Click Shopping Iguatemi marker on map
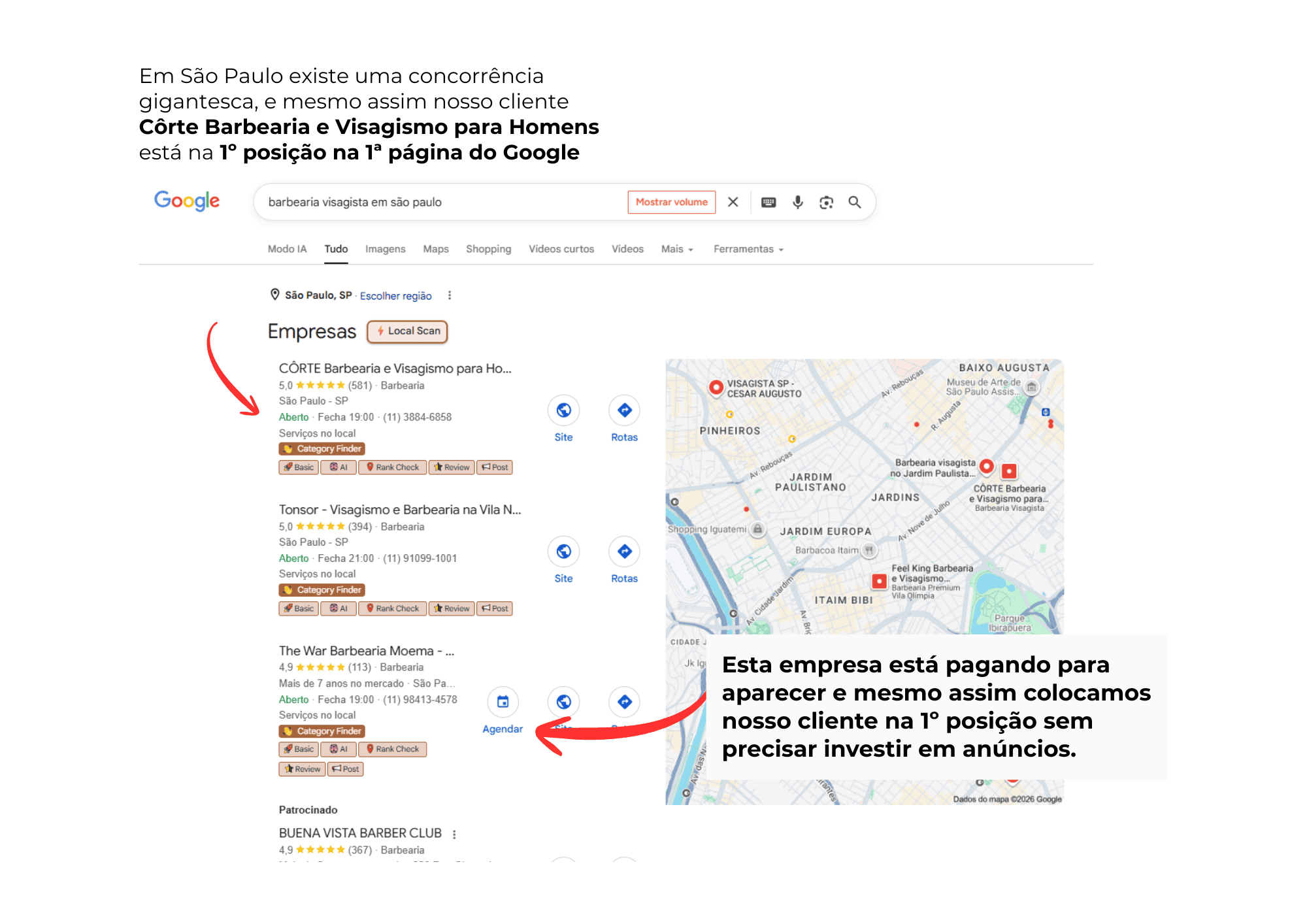This screenshot has height=924, width=1307. (x=757, y=529)
